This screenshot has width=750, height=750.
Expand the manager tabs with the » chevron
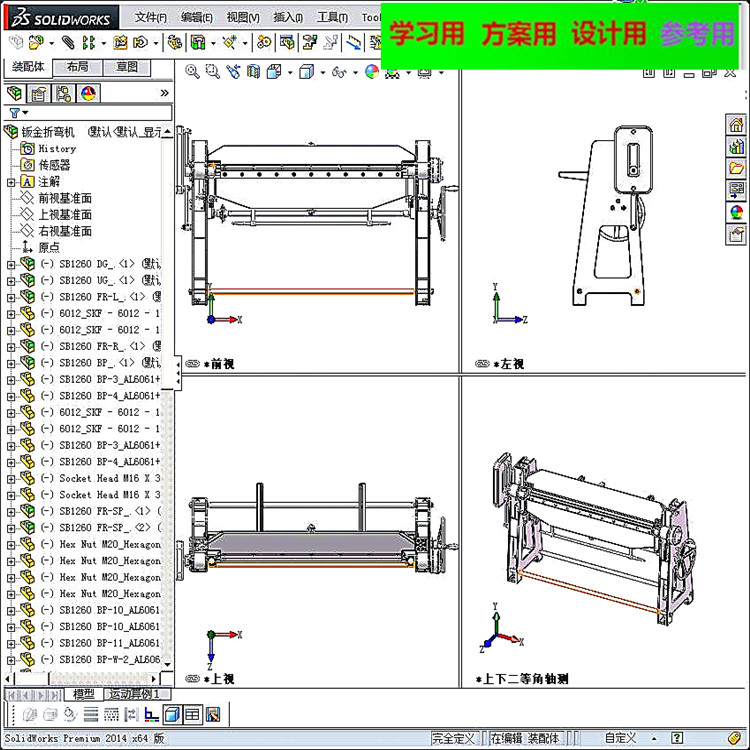[165, 93]
